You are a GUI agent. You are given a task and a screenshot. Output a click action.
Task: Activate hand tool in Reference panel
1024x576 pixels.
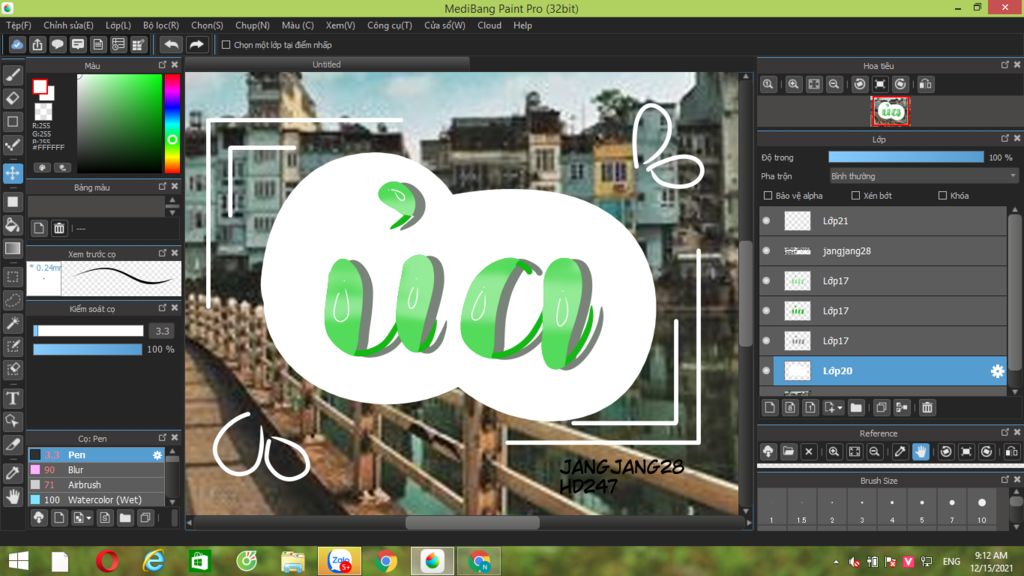pyautogui.click(x=920, y=452)
